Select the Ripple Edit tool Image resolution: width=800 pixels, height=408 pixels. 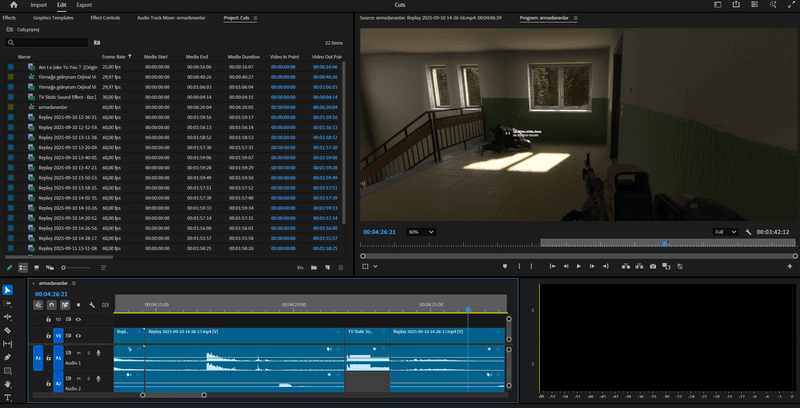tap(7, 317)
